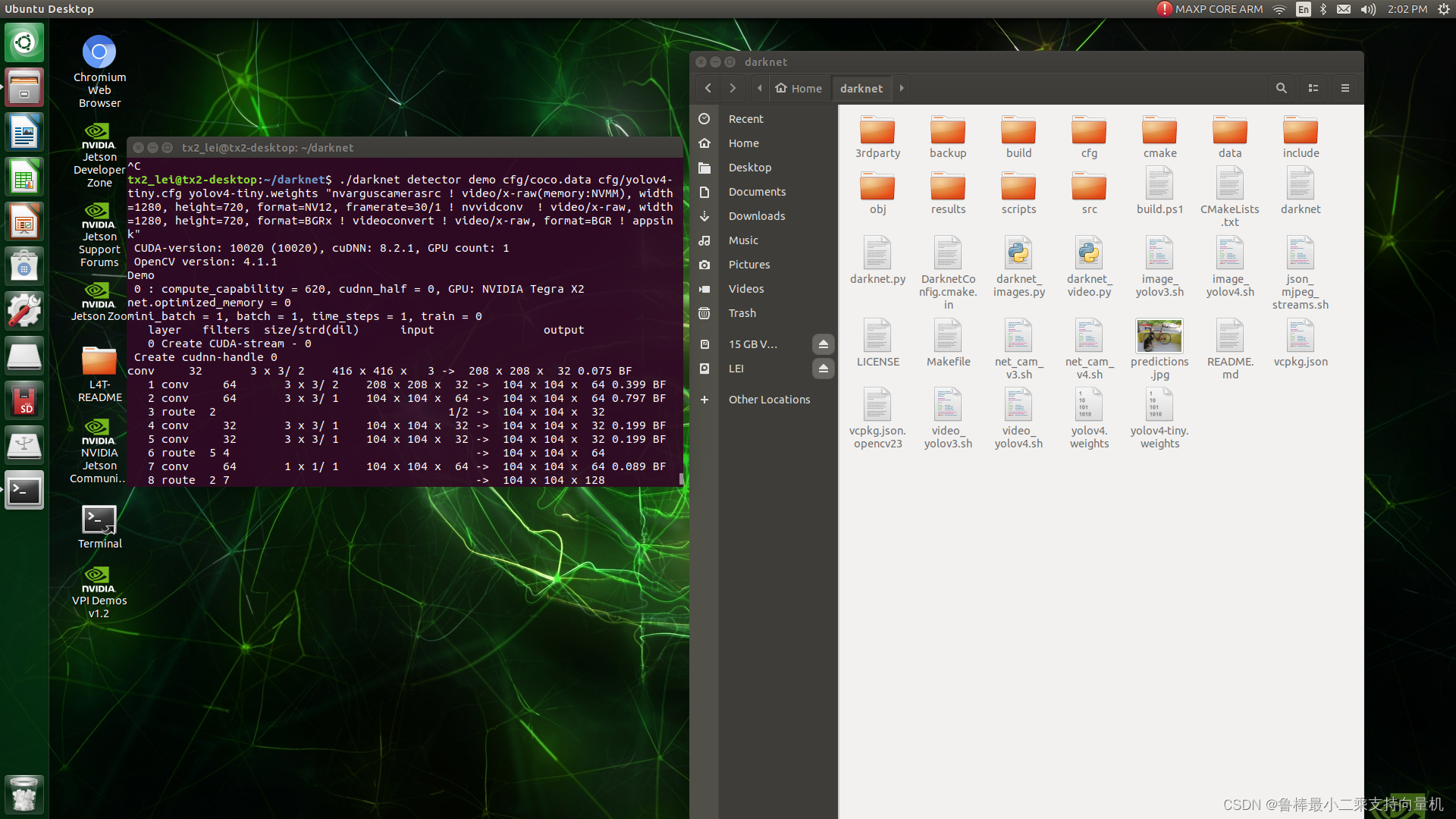The height and width of the screenshot is (819, 1456).
Task: Expand the Other Locations section
Action: coord(769,398)
